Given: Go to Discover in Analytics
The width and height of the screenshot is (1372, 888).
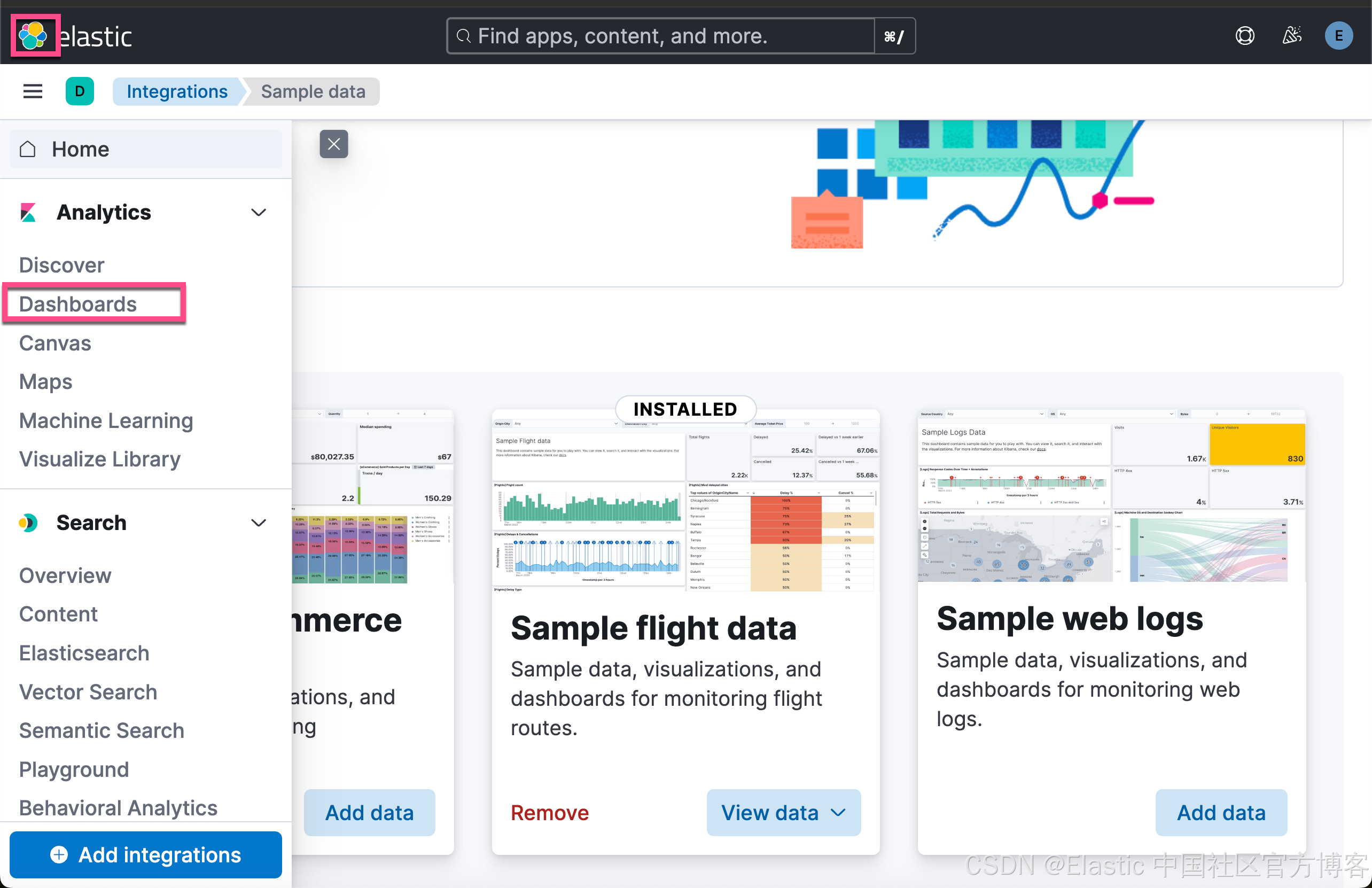Looking at the screenshot, I should pyautogui.click(x=61, y=265).
